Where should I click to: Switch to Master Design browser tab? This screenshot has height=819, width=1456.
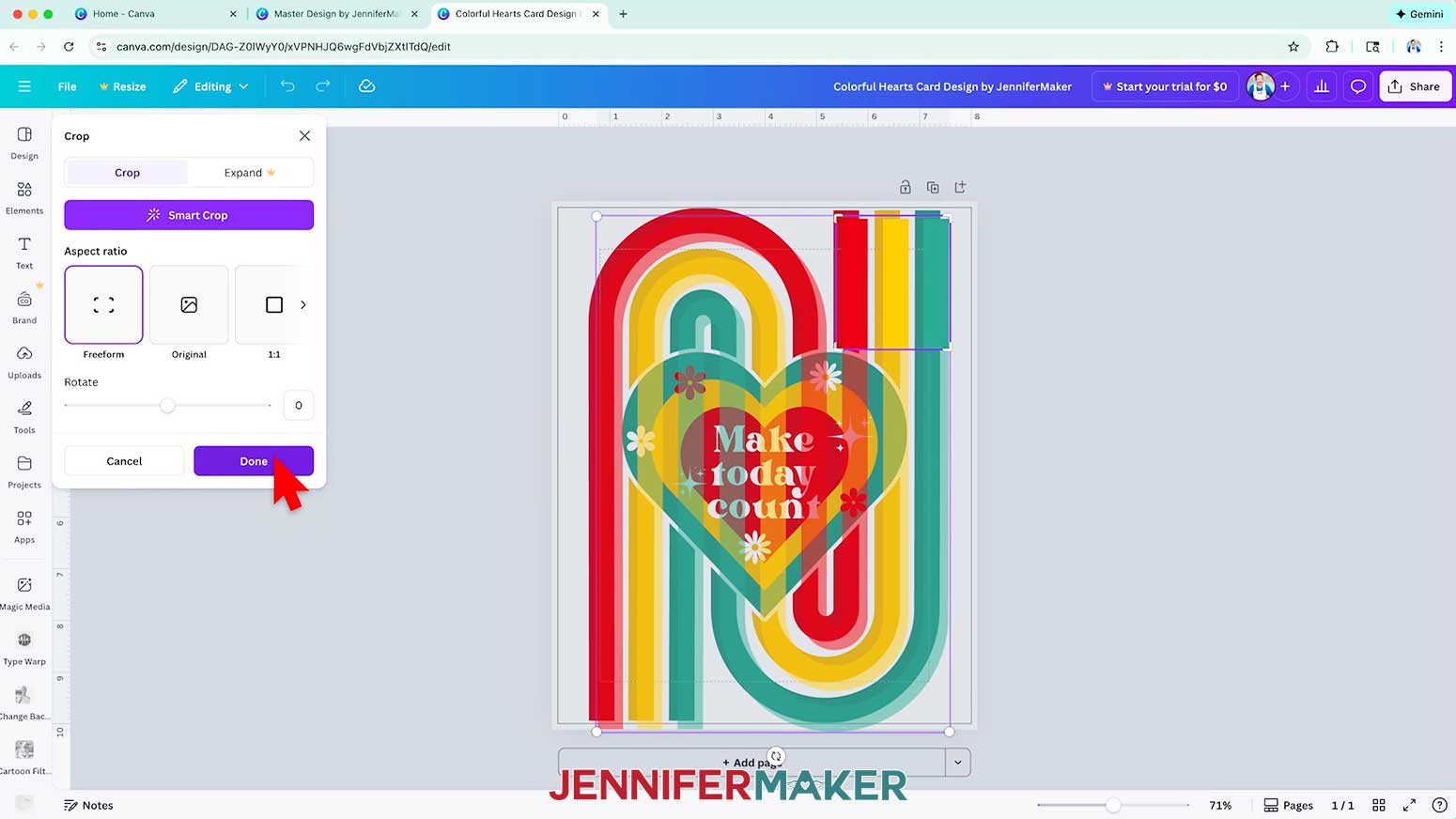point(336,14)
